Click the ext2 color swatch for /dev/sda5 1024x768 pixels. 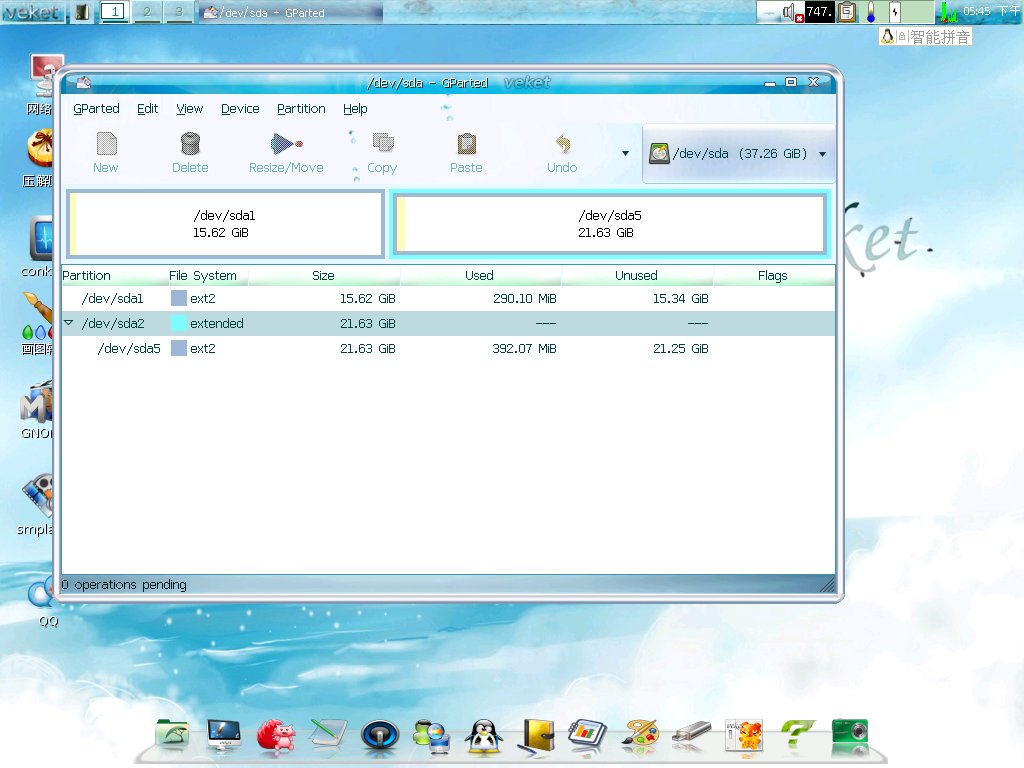click(178, 349)
